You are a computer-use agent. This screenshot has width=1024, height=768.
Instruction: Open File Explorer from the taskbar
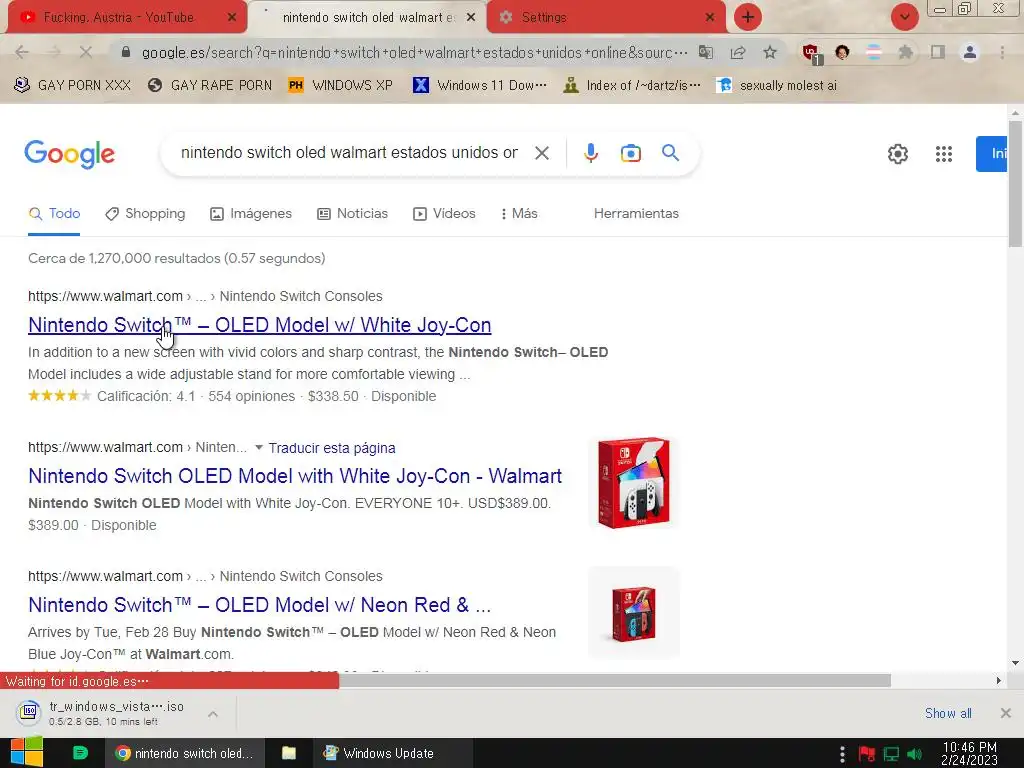point(289,753)
